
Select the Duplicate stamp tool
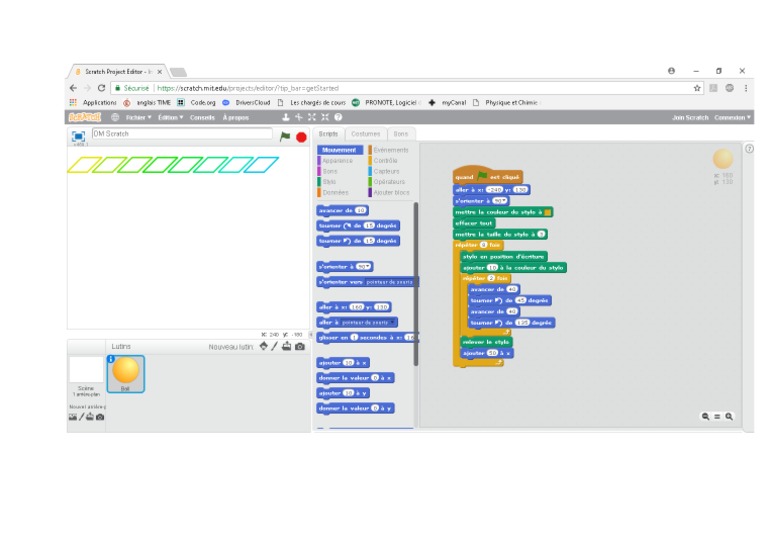286,117
